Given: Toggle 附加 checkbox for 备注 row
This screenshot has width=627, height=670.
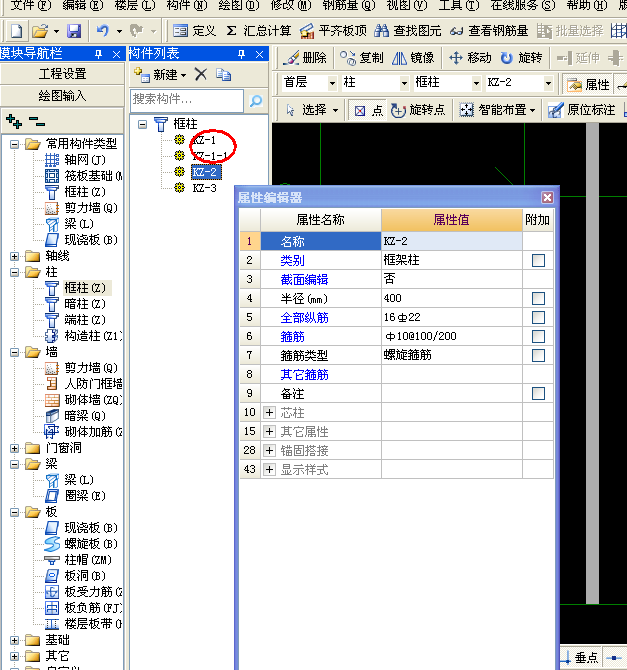Looking at the screenshot, I should 538,394.
